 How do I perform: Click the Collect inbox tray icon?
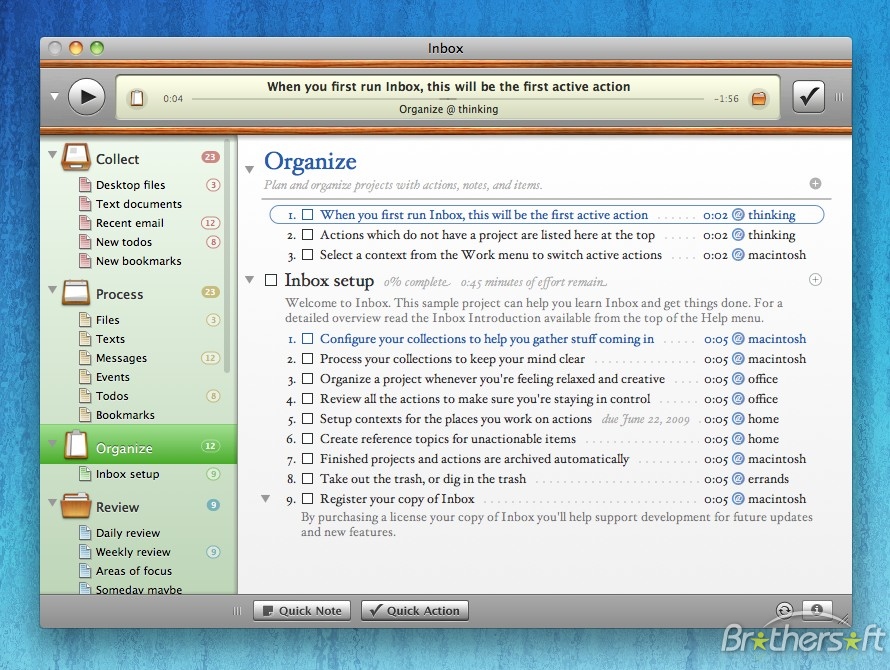[75, 157]
